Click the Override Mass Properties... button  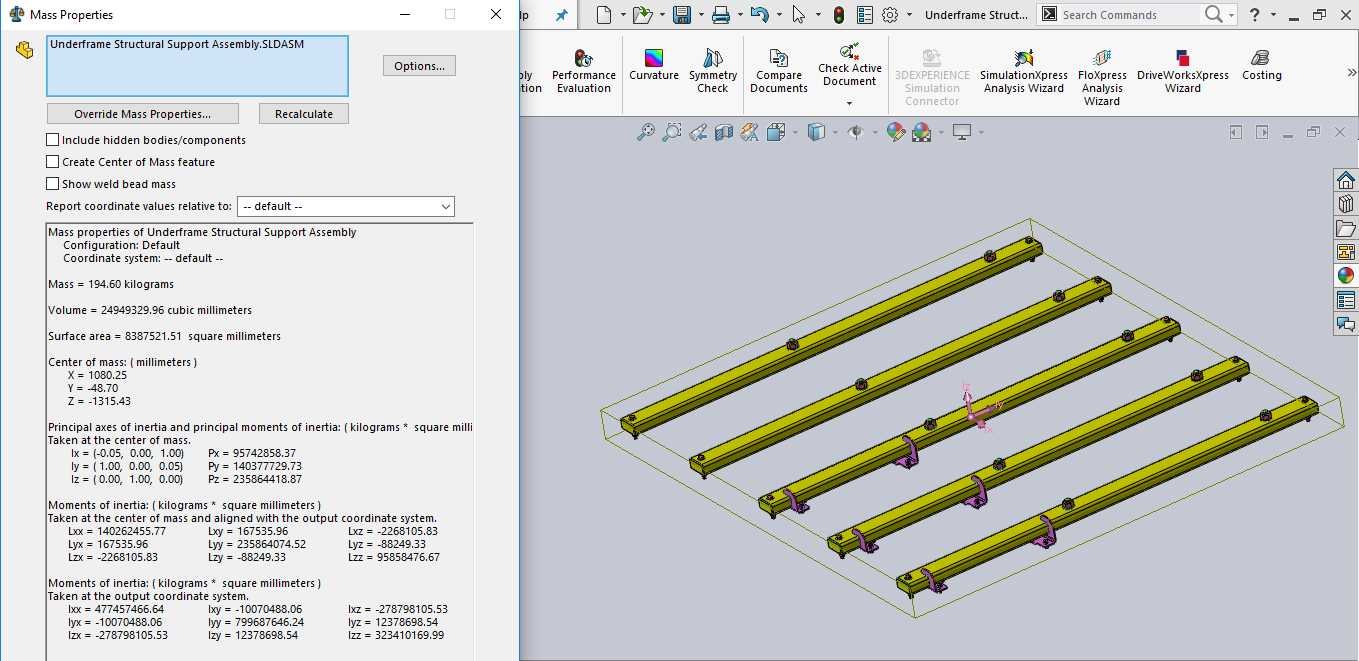click(143, 114)
